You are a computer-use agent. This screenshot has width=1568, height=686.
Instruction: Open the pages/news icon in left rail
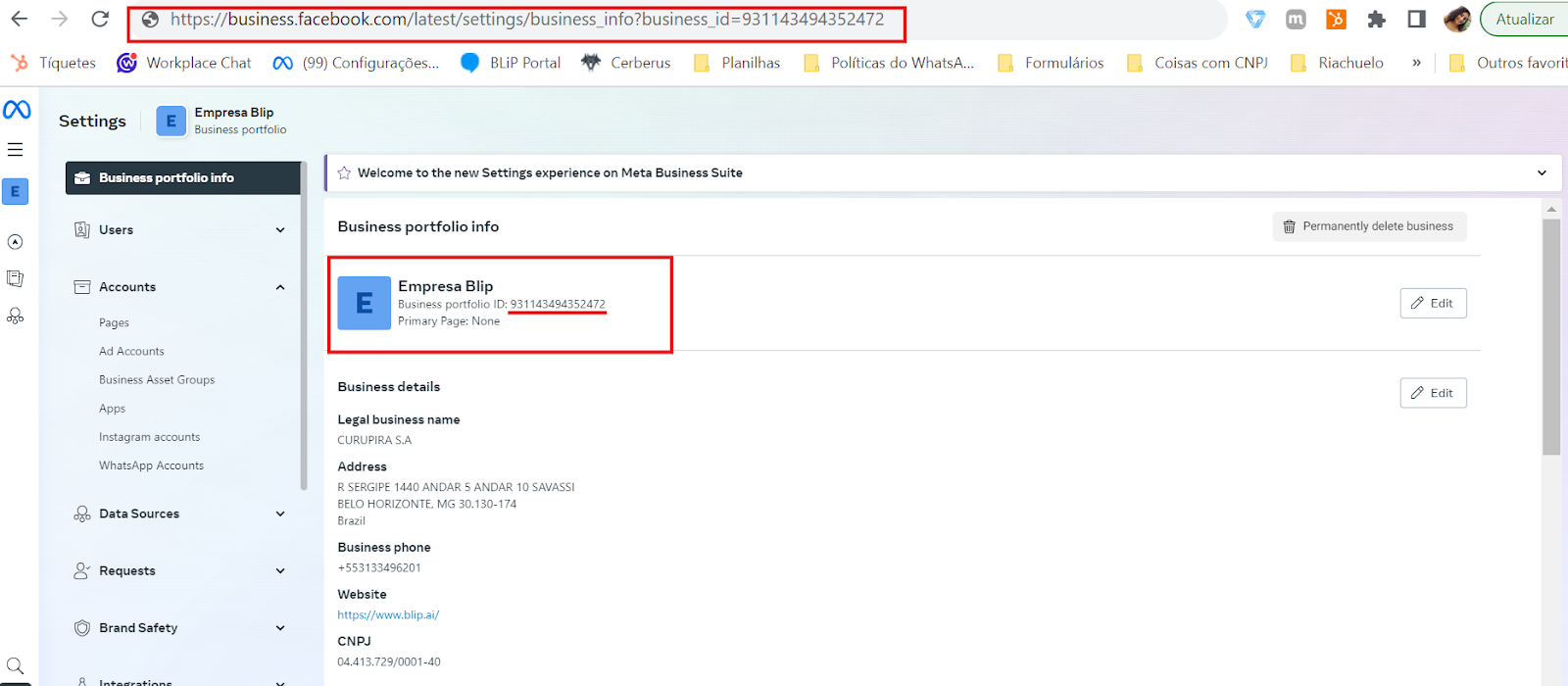tap(15, 278)
